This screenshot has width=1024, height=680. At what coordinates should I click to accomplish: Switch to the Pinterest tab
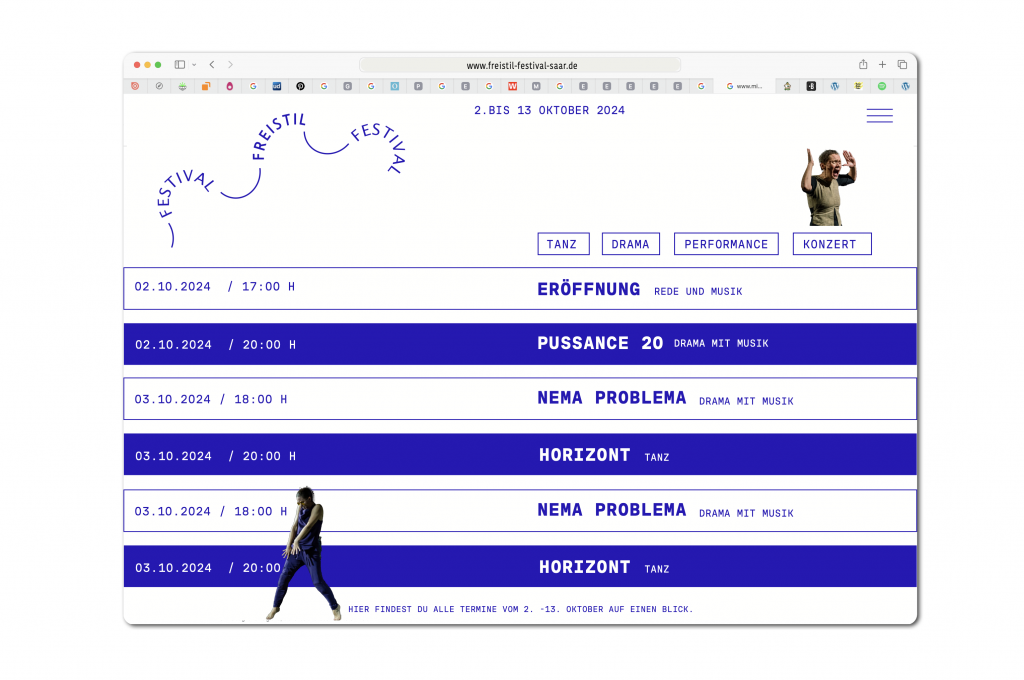(x=300, y=87)
